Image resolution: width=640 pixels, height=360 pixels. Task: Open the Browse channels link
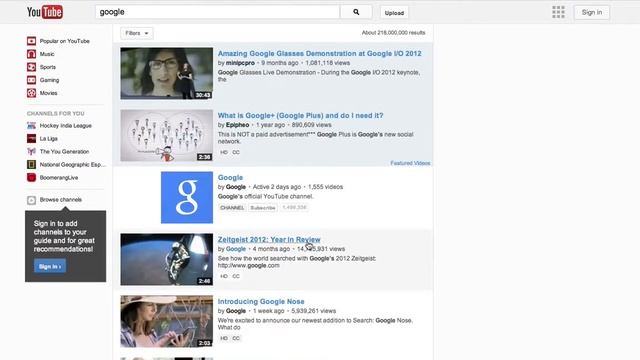coord(60,200)
